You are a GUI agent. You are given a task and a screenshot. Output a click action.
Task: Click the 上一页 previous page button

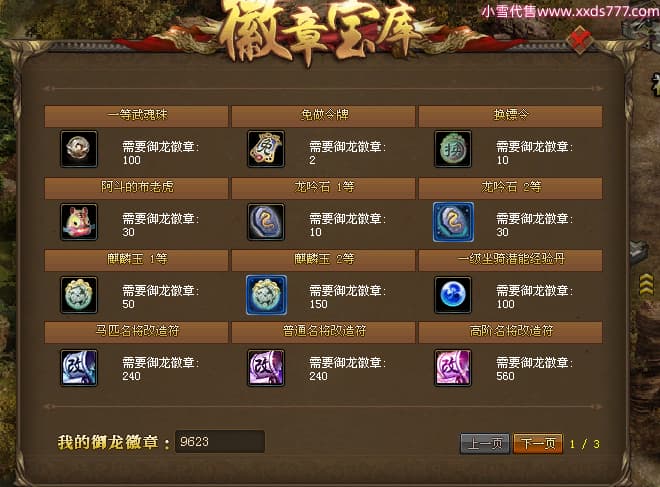pyautogui.click(x=485, y=443)
